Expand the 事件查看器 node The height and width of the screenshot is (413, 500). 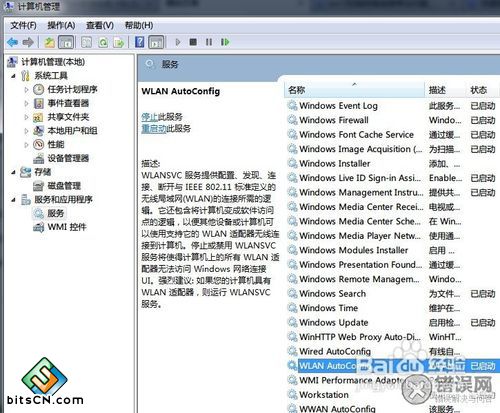(26, 104)
